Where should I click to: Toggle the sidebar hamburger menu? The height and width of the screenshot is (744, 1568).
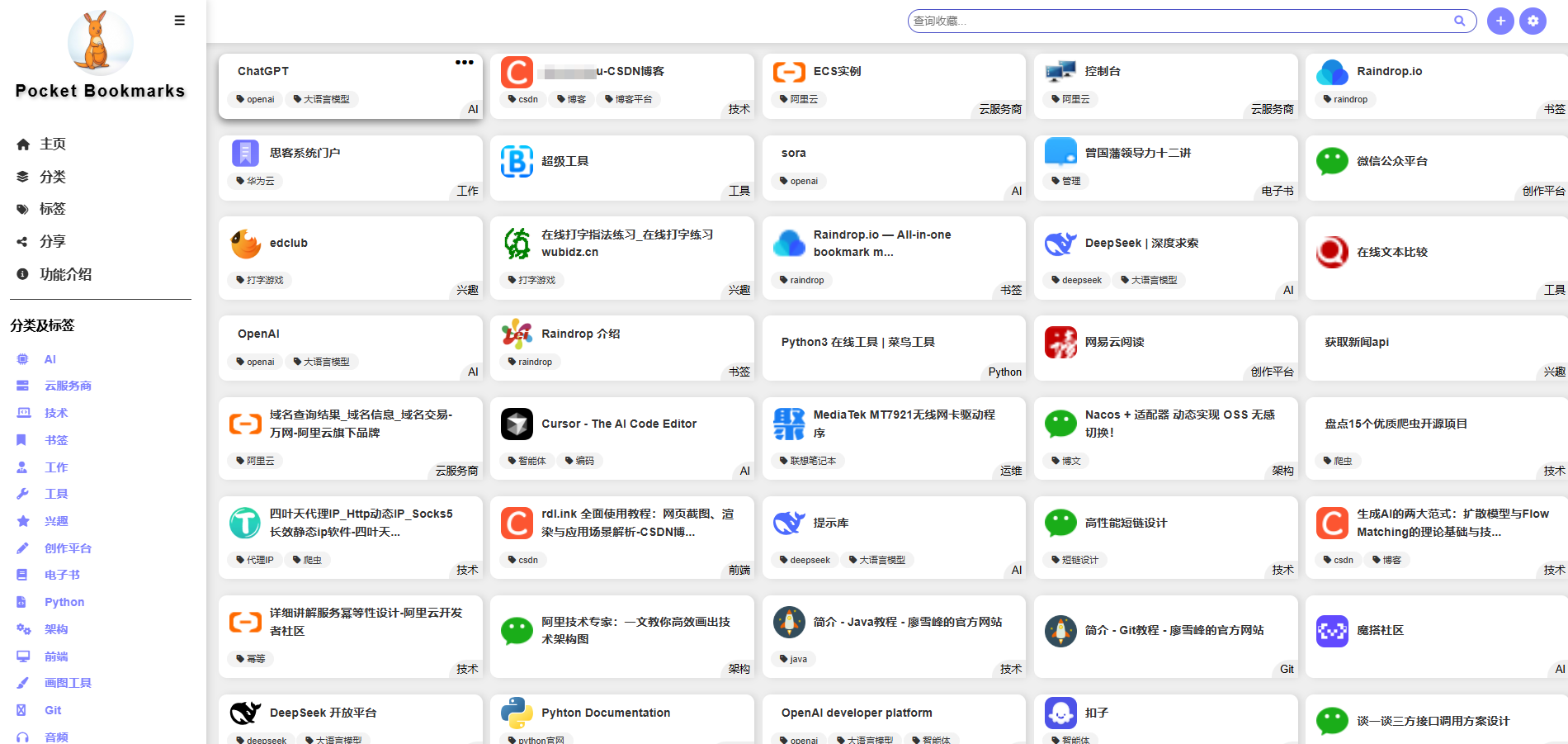tap(179, 21)
